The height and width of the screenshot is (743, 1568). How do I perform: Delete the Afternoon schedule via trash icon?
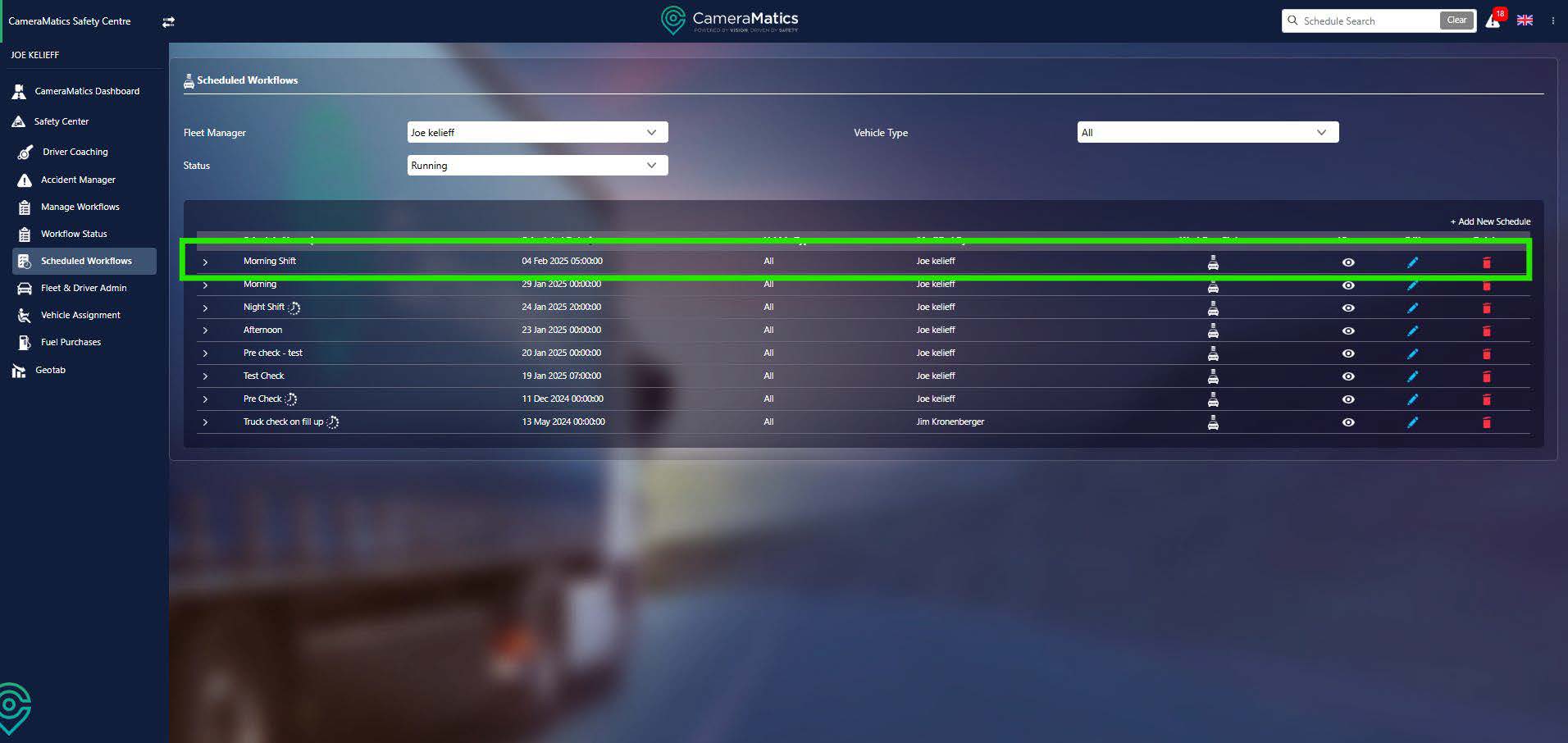1486,331
